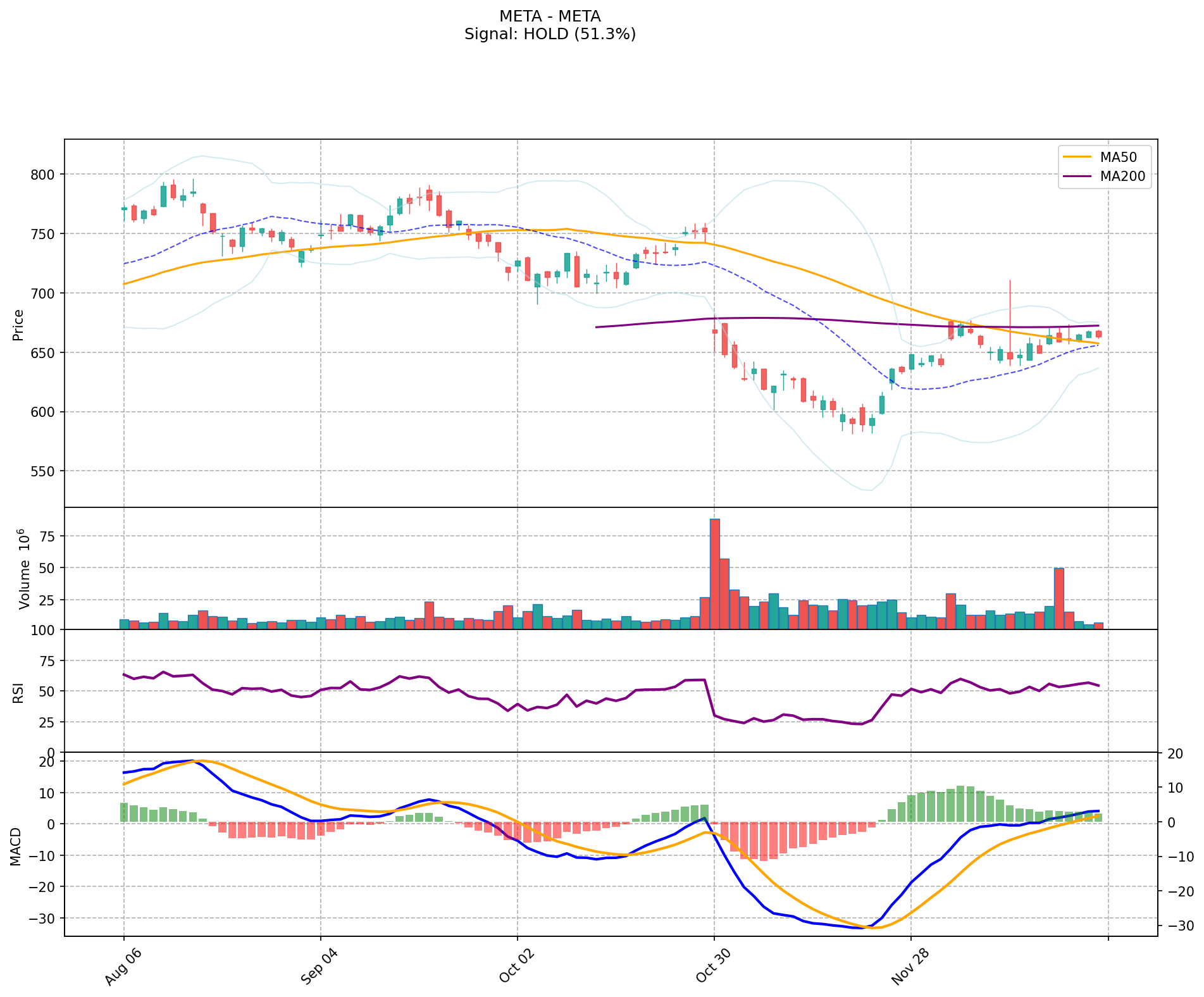Click the MACD y-axis label
Image resolution: width=1204 pixels, height=997 pixels.
click(16, 846)
